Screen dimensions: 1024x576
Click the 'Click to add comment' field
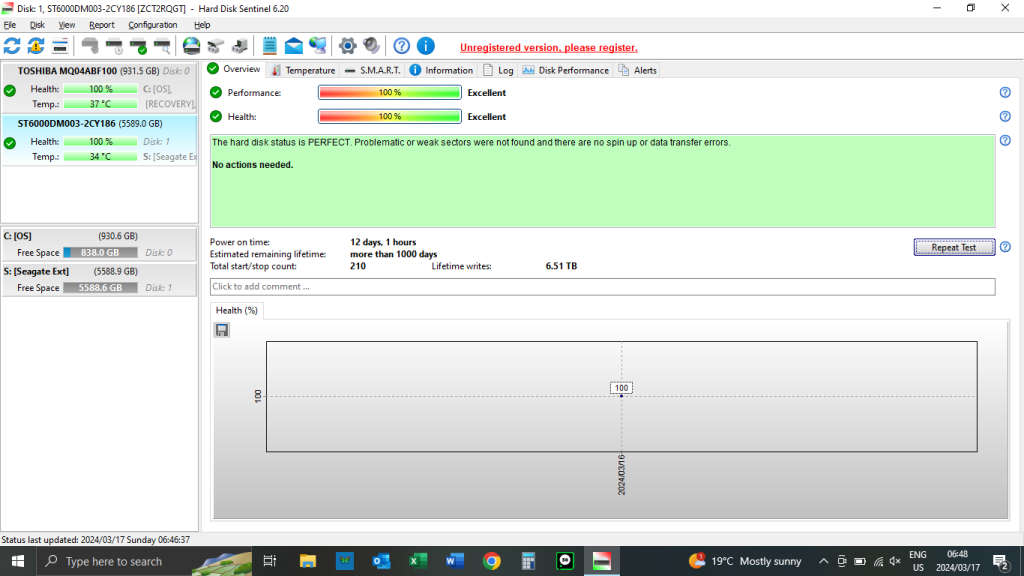(x=602, y=287)
